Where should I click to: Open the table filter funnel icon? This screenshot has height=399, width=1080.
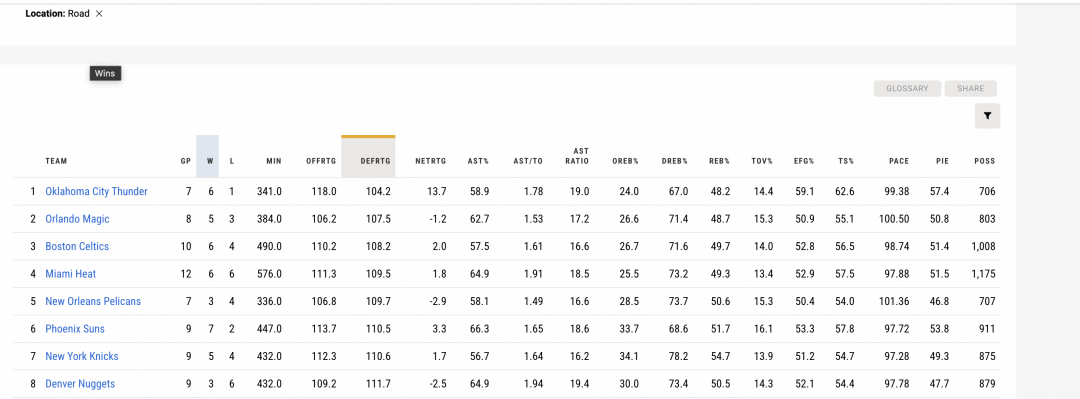[987, 116]
